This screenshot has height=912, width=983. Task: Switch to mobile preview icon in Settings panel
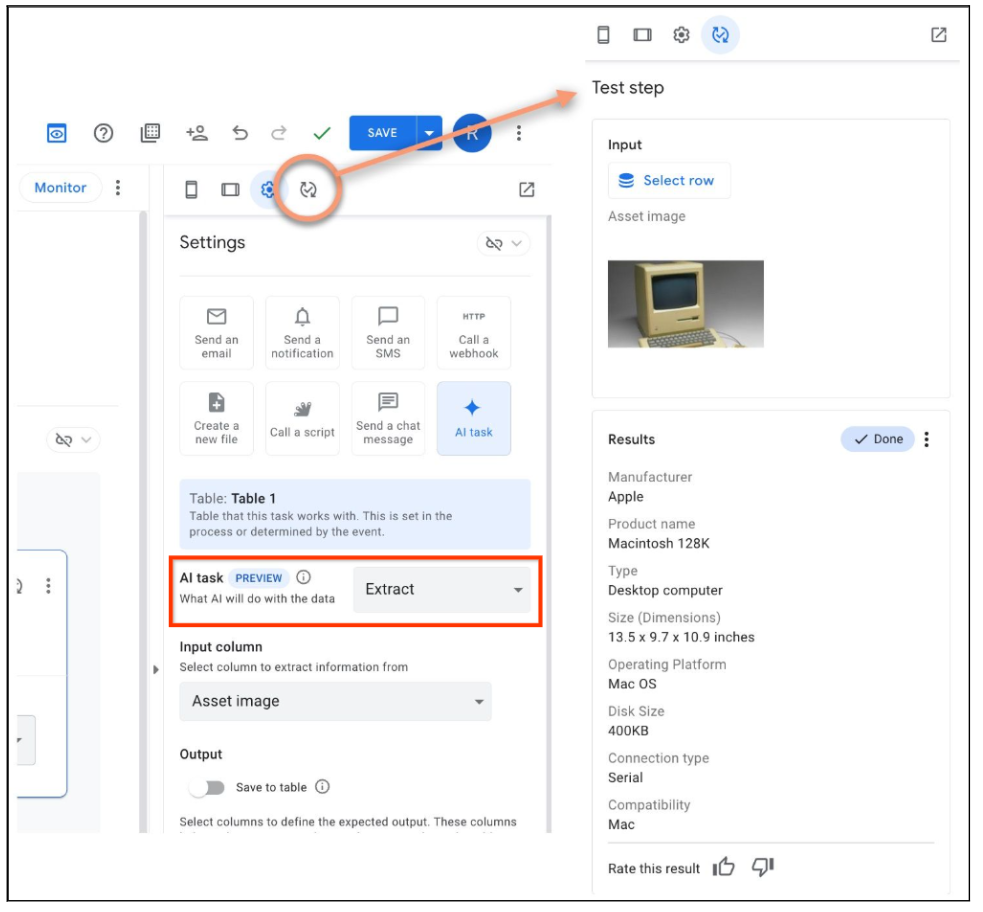pos(191,189)
